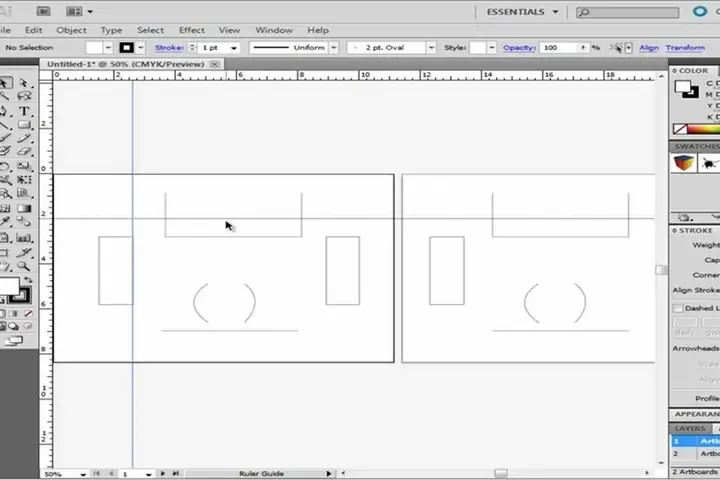Select the Zoom tool
This screenshot has width=720, height=480.
pyautogui.click(x=23, y=266)
